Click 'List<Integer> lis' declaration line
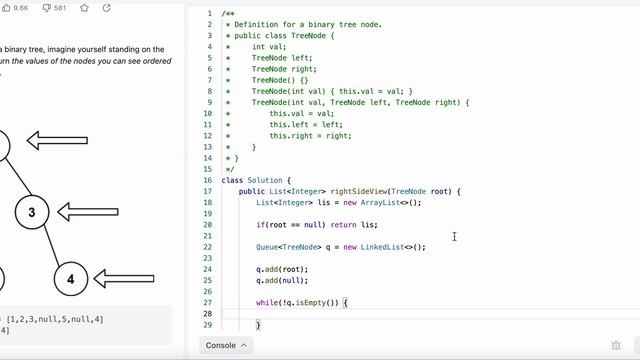Screen dimensions: 640x360 [338, 203]
